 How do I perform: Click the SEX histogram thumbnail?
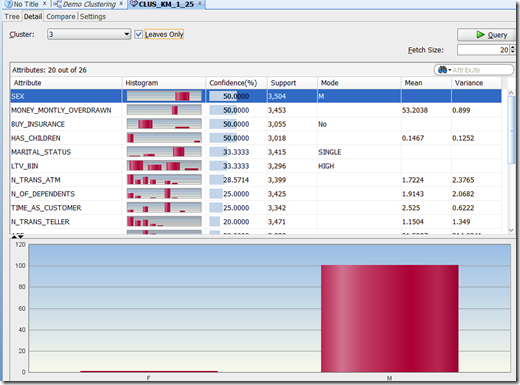pyautogui.click(x=164, y=96)
